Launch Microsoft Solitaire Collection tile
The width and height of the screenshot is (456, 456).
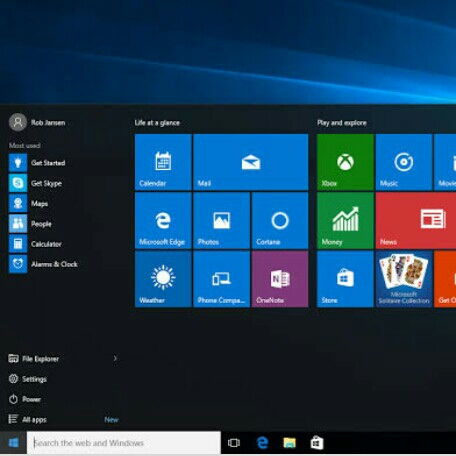[x=404, y=279]
